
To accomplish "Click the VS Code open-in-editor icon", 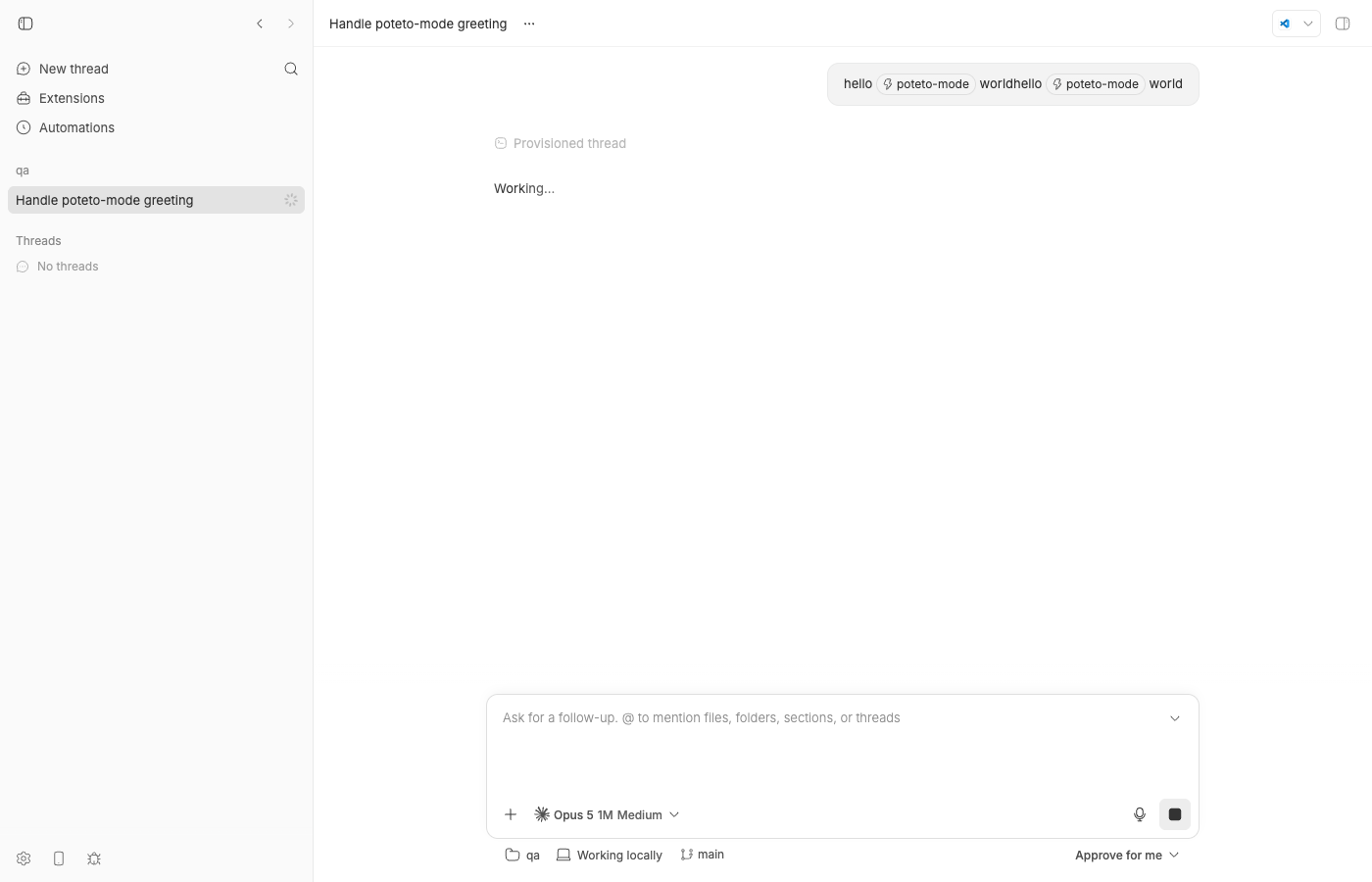I will [x=1285, y=24].
